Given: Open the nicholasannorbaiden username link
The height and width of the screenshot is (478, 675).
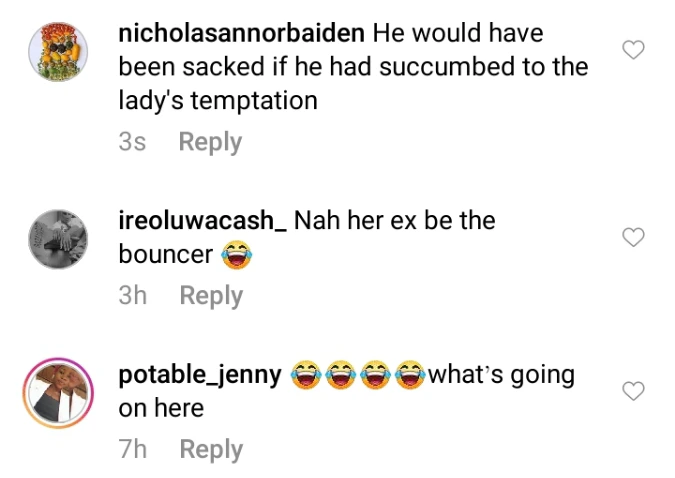Looking at the screenshot, I should (x=242, y=33).
